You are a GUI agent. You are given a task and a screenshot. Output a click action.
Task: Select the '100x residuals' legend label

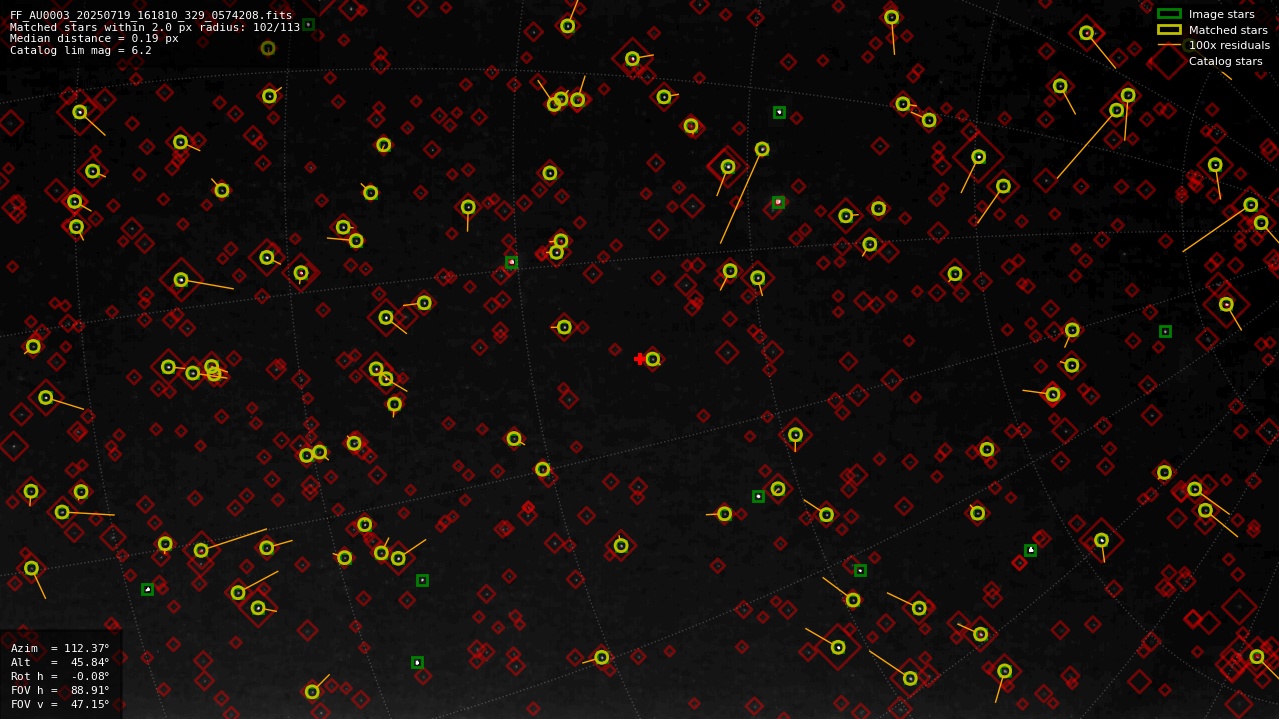point(1229,45)
